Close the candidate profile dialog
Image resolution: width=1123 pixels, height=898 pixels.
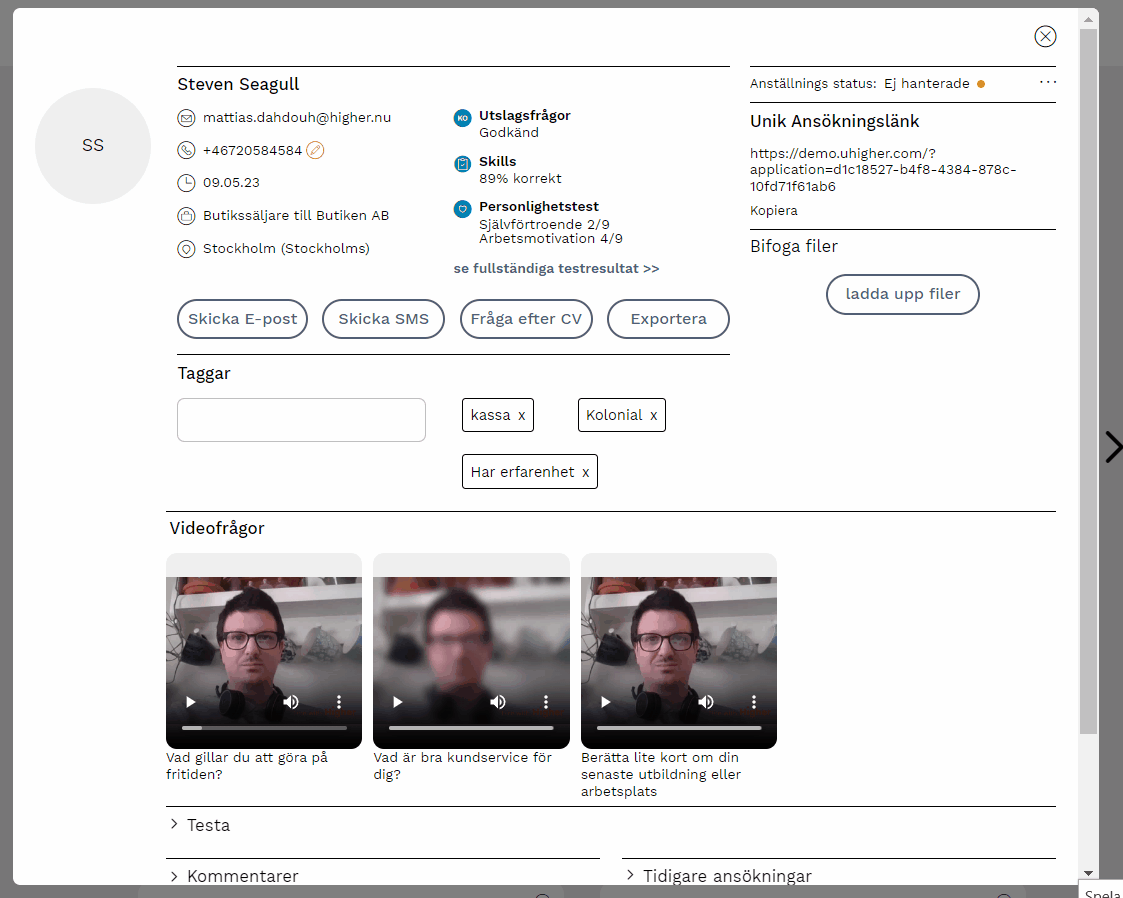tap(1045, 37)
